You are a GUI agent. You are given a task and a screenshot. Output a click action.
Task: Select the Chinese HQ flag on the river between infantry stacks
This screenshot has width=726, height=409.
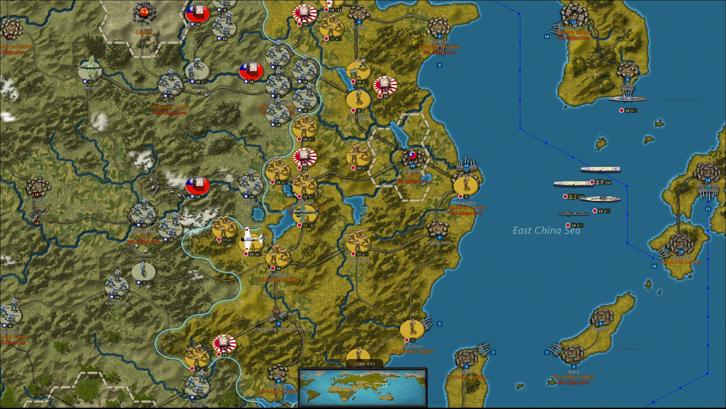(x=251, y=72)
